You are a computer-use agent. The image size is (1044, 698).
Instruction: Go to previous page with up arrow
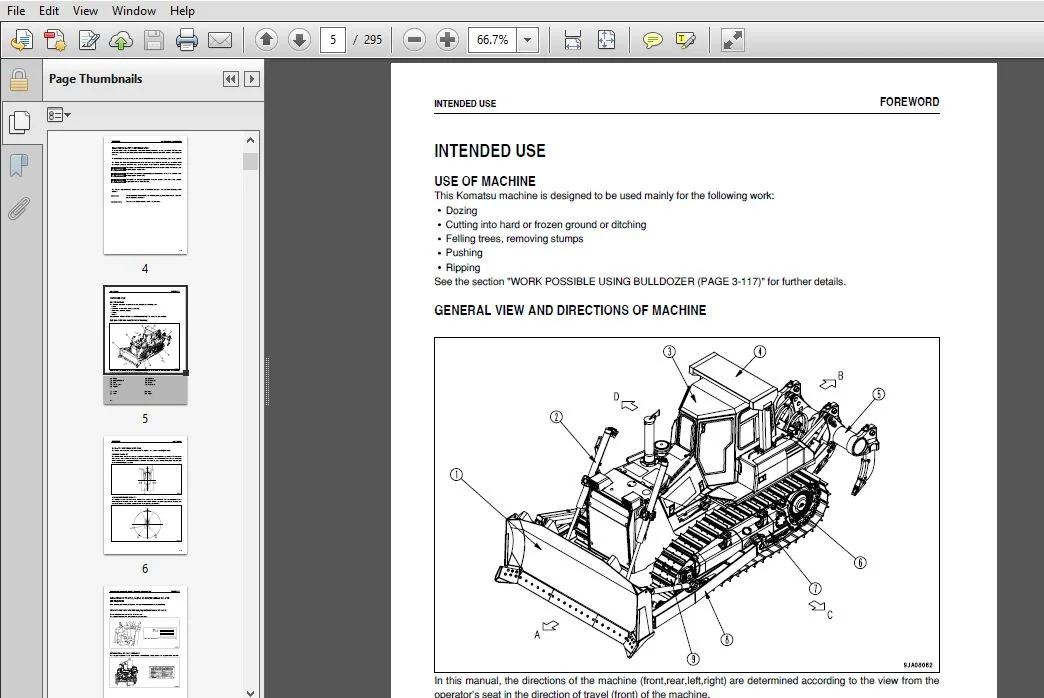[x=266, y=40]
